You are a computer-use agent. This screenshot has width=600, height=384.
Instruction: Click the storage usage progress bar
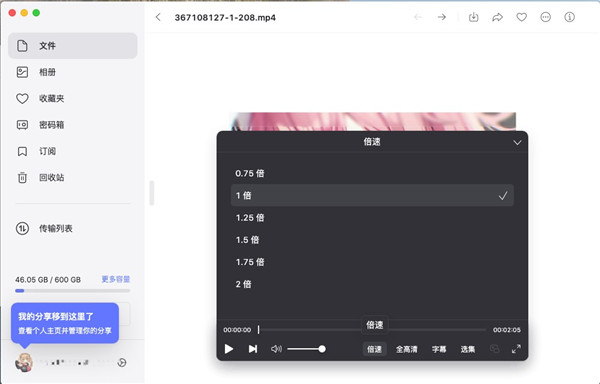click(73, 291)
